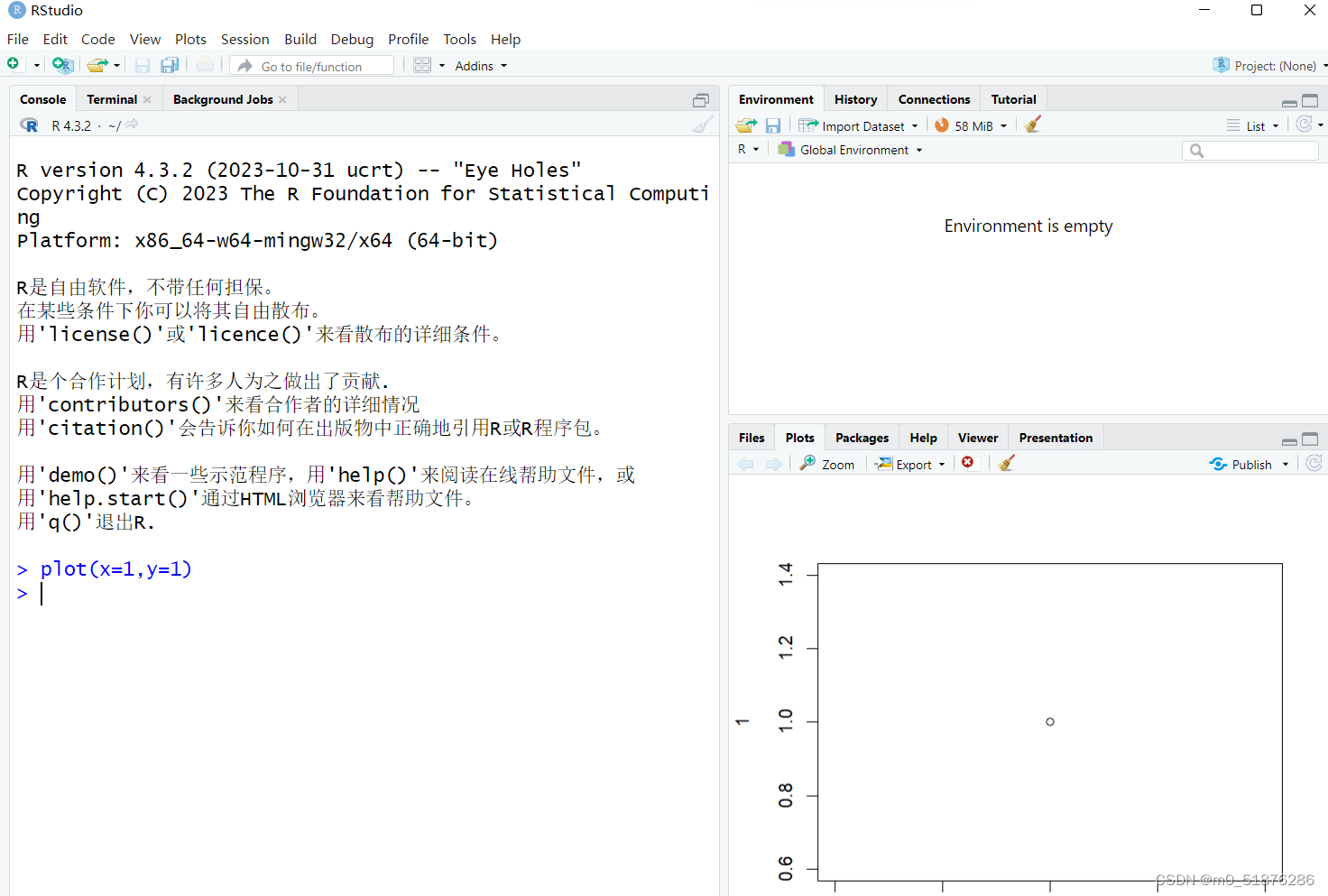Clear environment objects with broom icon
The image size is (1328, 896).
click(1034, 125)
